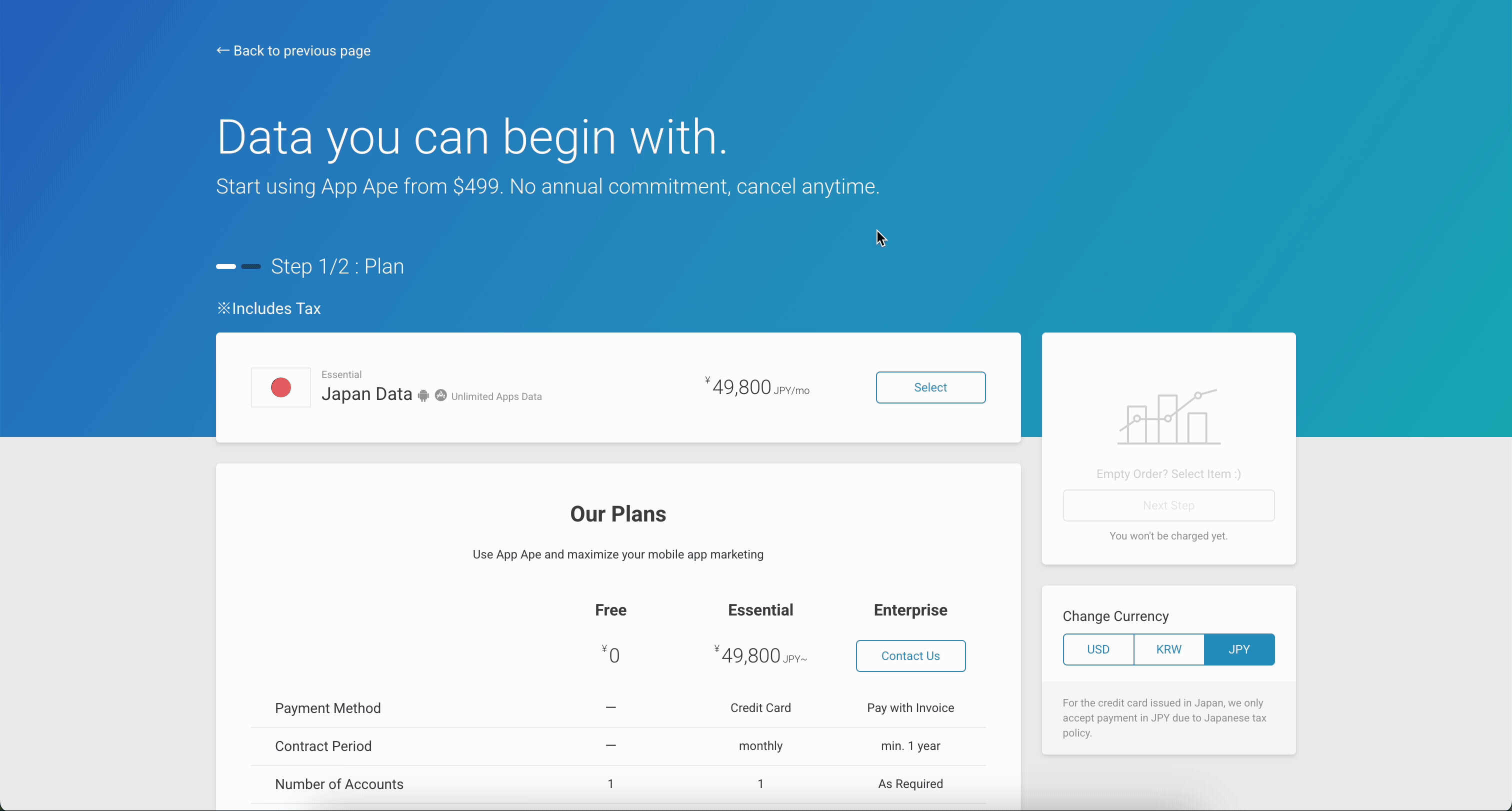Click the Payment Method row label
This screenshot has width=1512, height=811.
point(327,707)
